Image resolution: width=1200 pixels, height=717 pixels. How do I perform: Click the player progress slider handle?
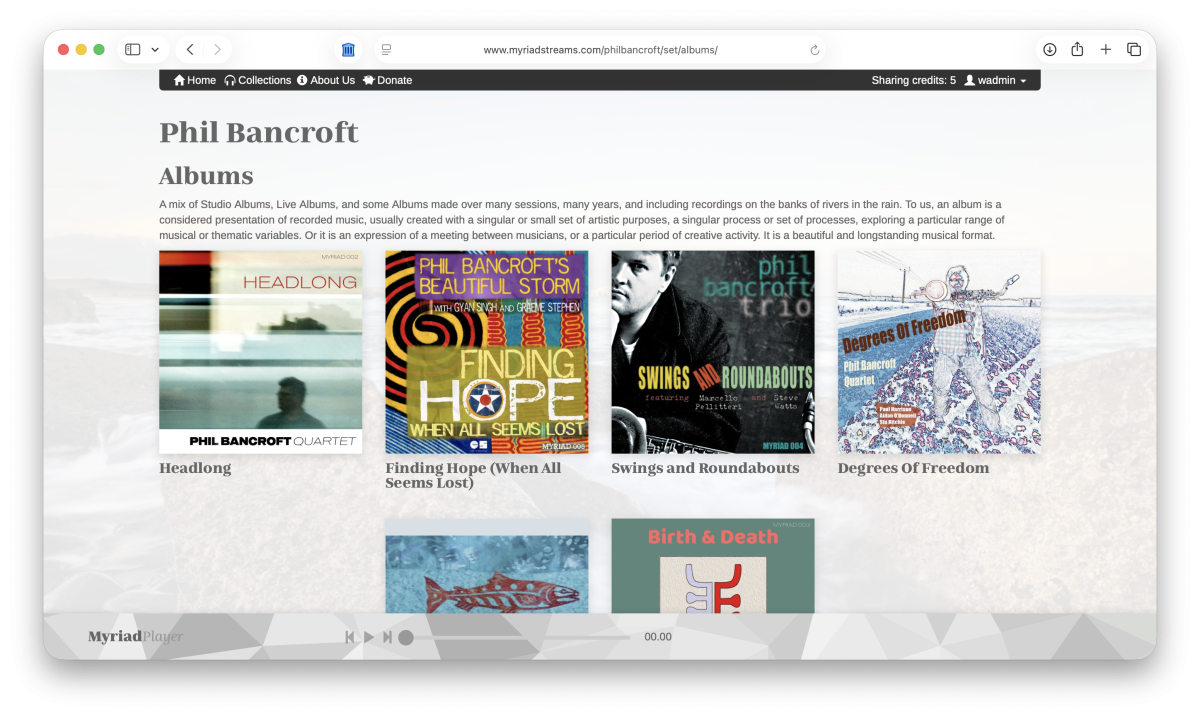pyautogui.click(x=406, y=637)
